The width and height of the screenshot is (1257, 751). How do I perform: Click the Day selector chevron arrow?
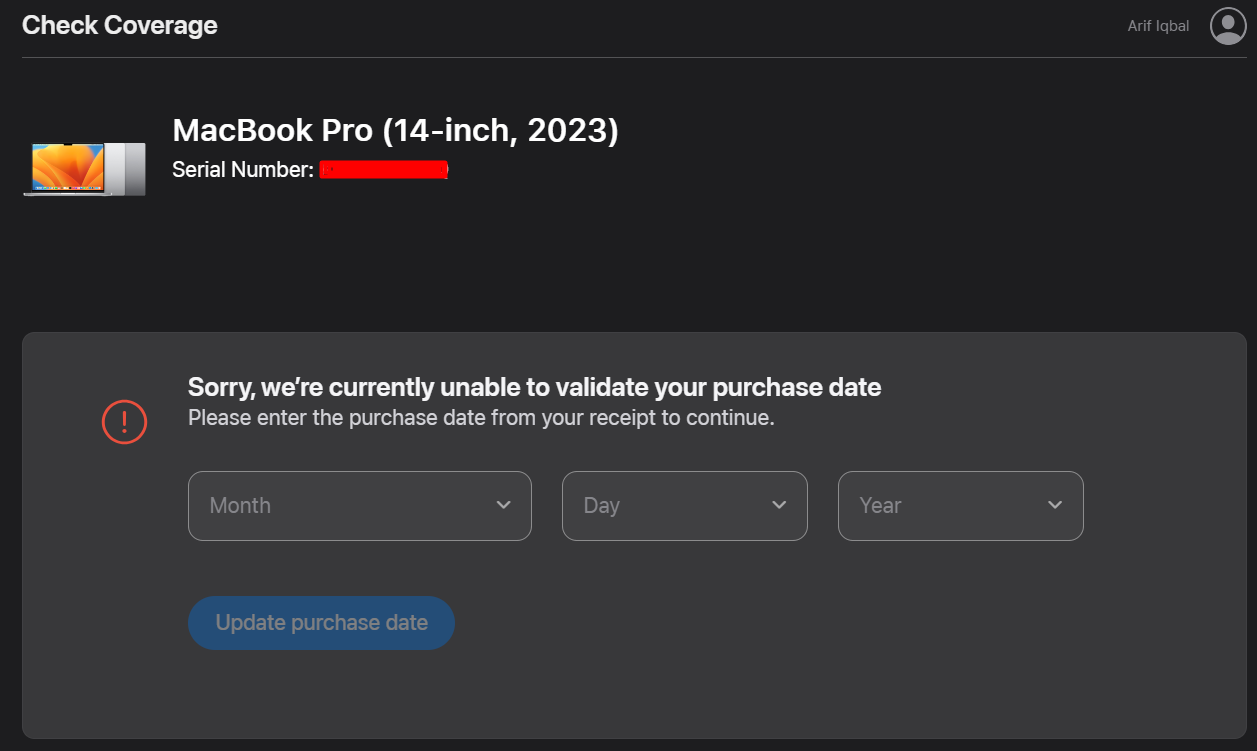point(780,506)
